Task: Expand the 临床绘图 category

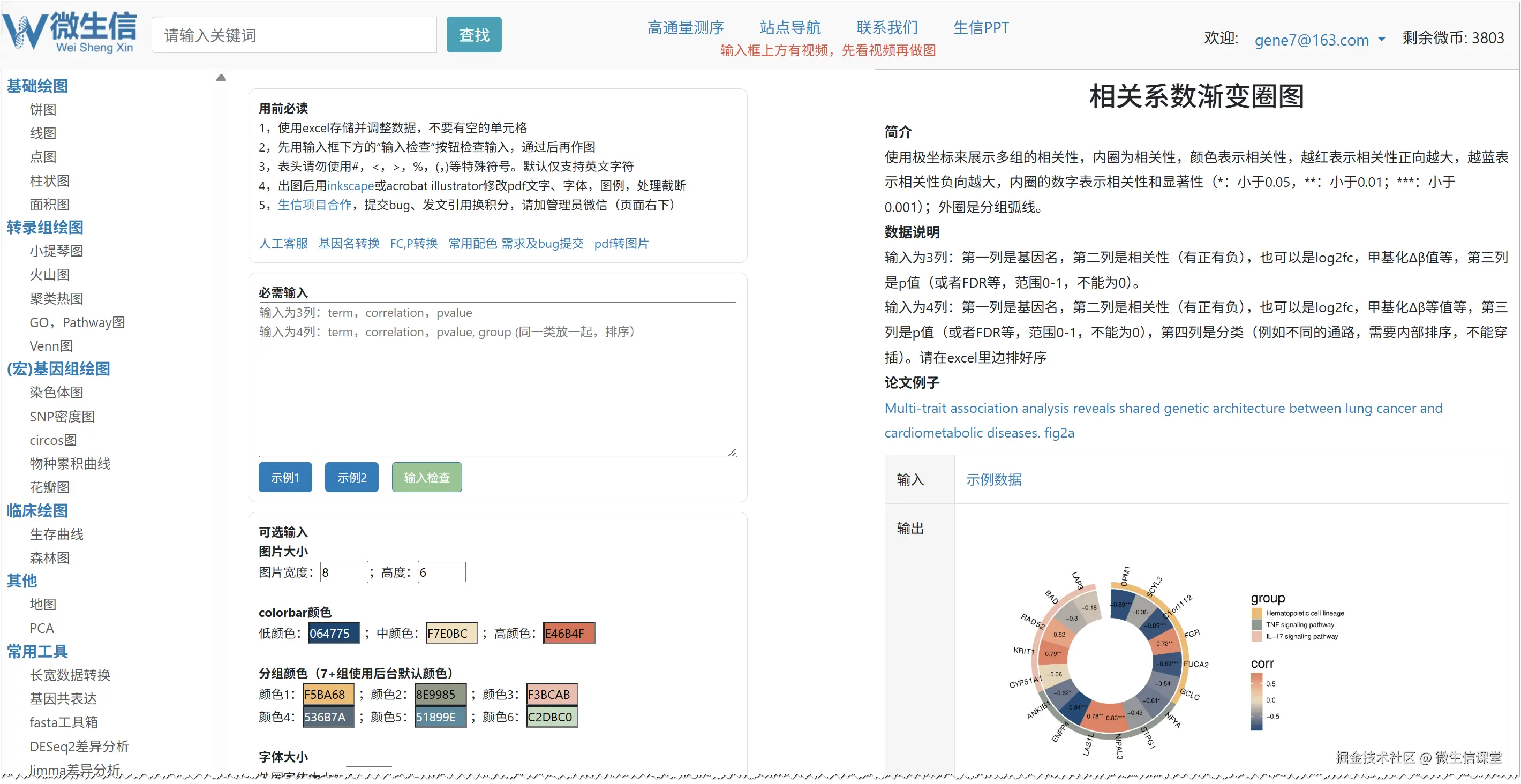Action: coord(37,510)
